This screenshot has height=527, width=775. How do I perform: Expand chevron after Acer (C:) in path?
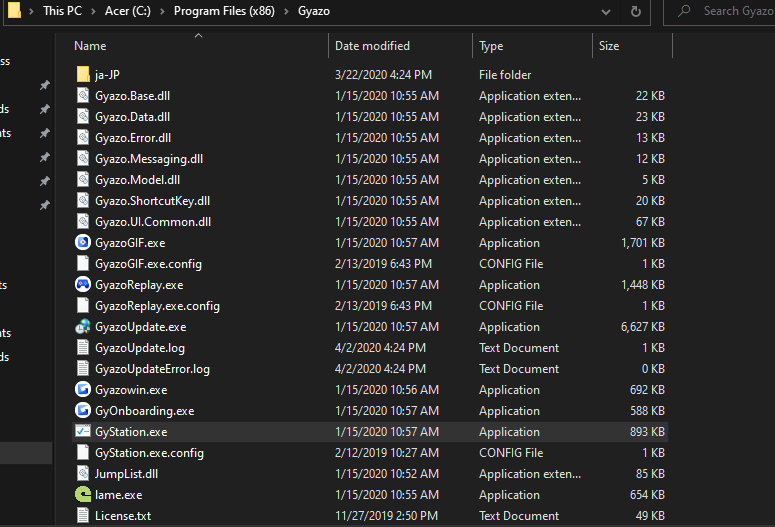162,11
